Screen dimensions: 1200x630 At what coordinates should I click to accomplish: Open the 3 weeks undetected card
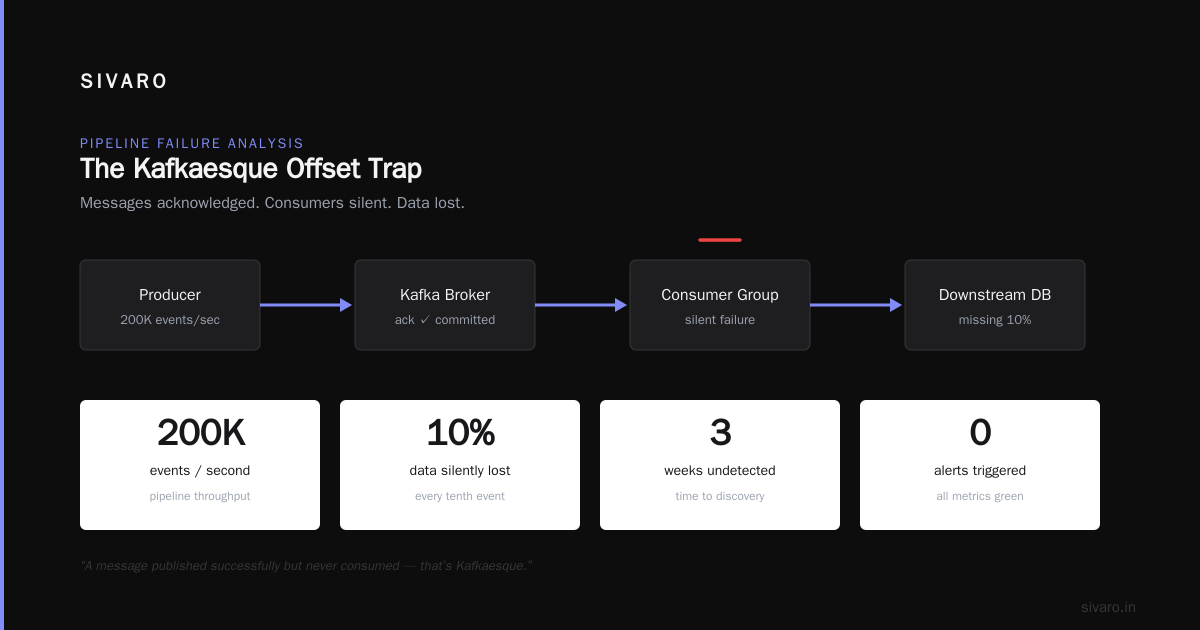click(720, 465)
